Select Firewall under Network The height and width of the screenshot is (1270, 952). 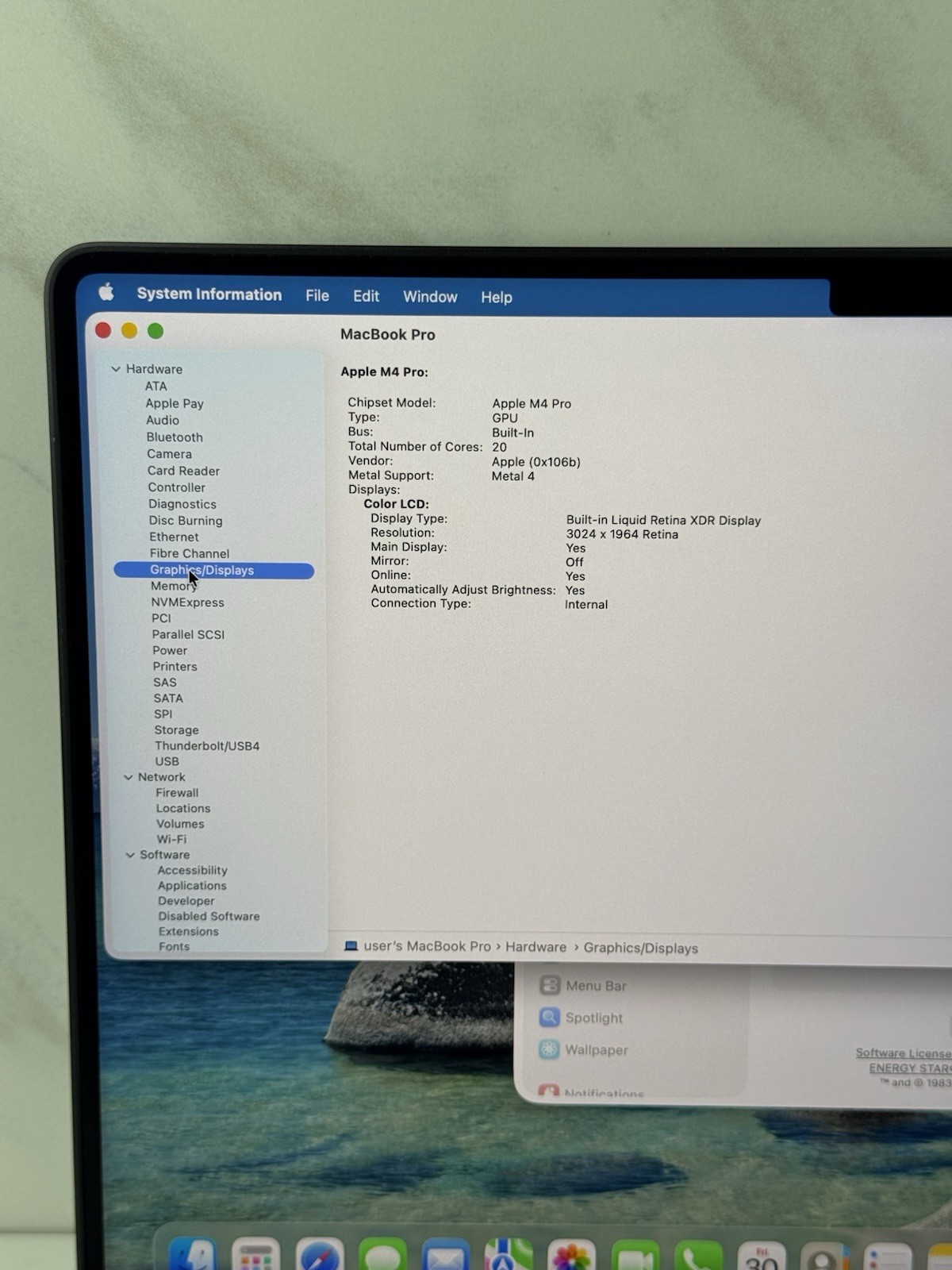click(177, 793)
